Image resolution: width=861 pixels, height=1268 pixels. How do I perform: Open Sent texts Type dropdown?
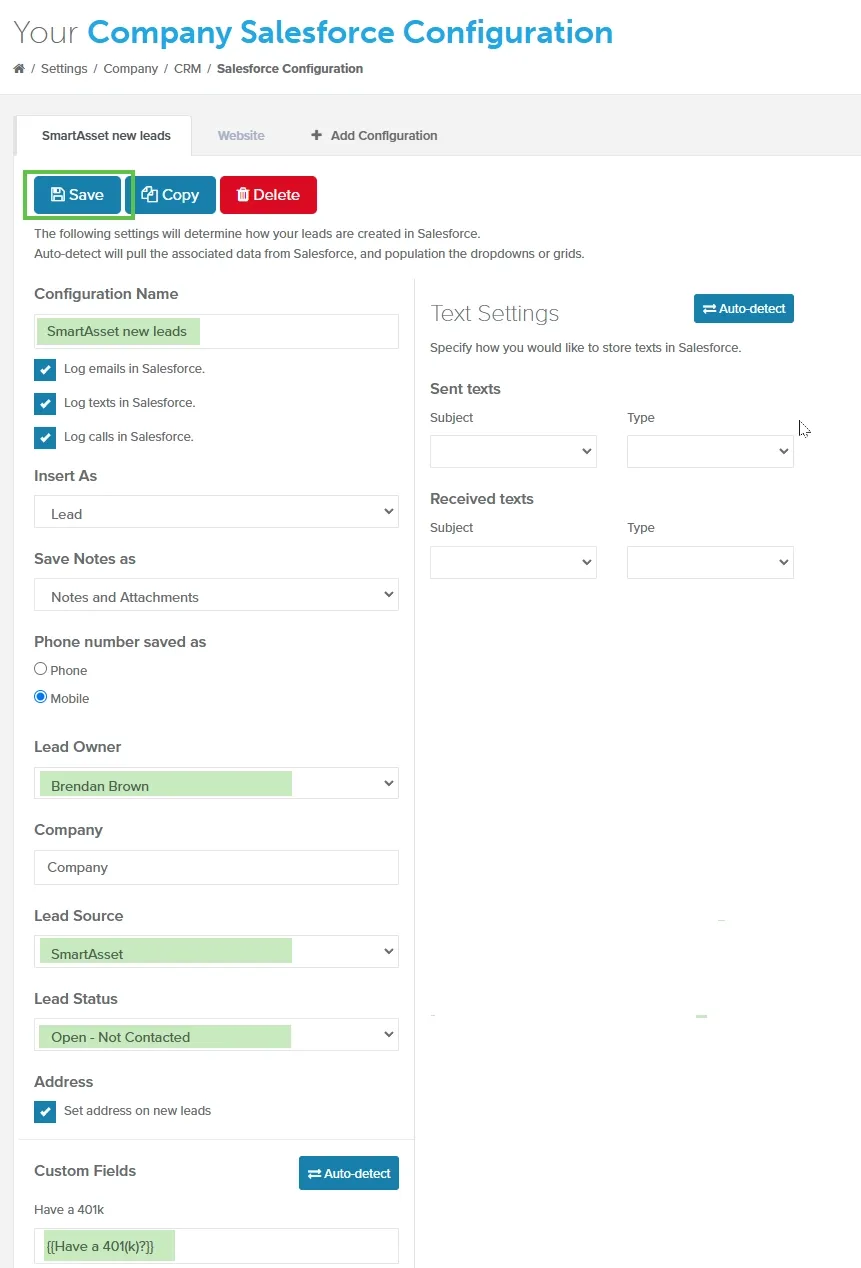pyautogui.click(x=710, y=451)
